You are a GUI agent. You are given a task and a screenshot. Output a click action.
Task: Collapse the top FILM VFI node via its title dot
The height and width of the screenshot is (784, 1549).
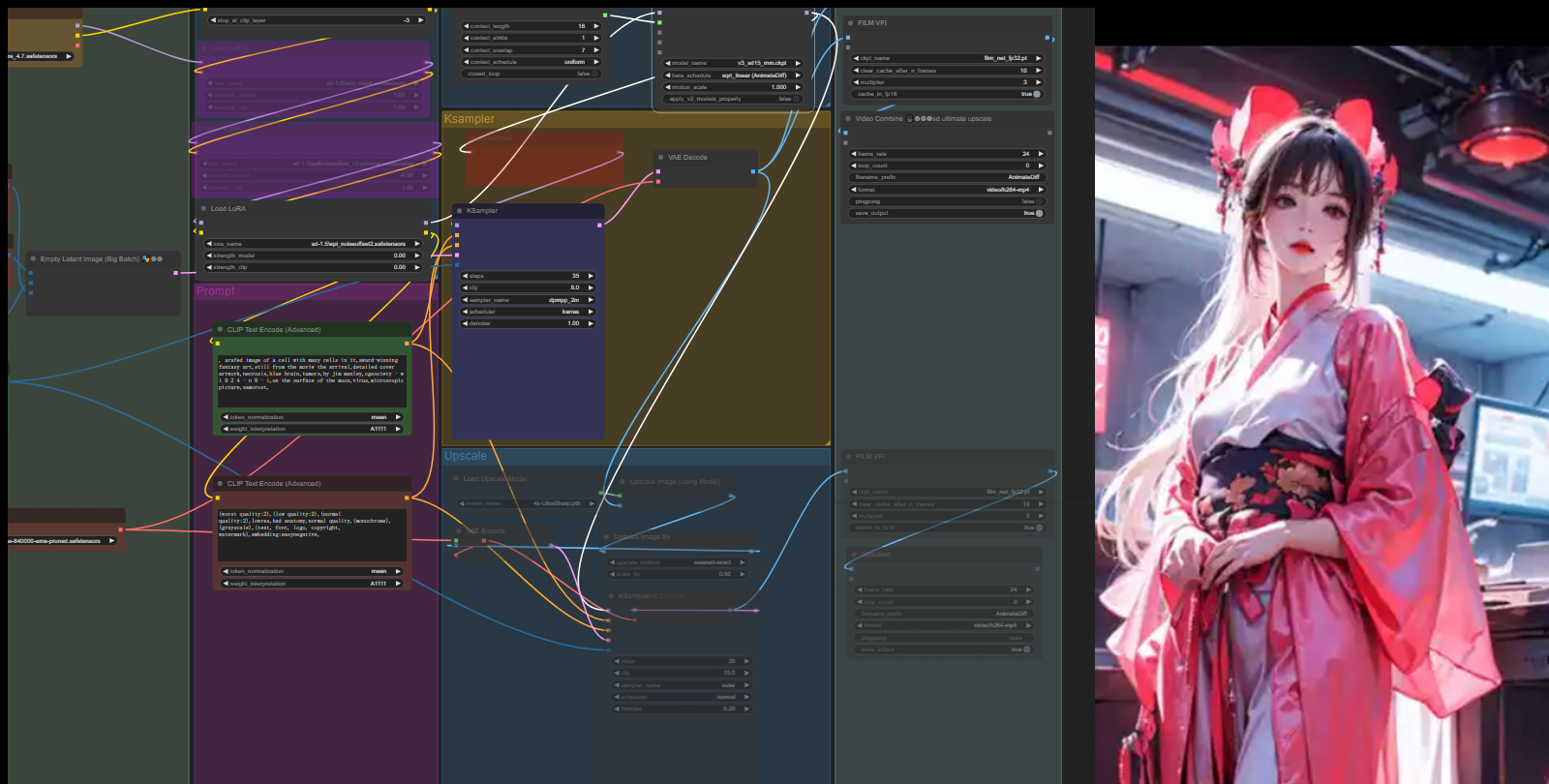850,23
